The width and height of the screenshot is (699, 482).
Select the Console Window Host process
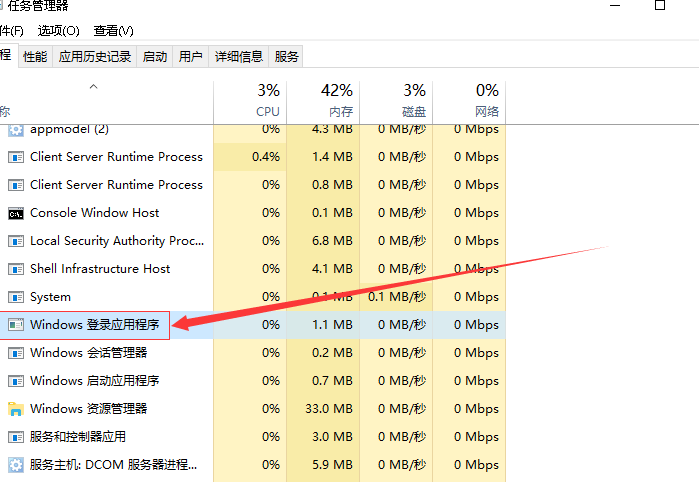94,213
